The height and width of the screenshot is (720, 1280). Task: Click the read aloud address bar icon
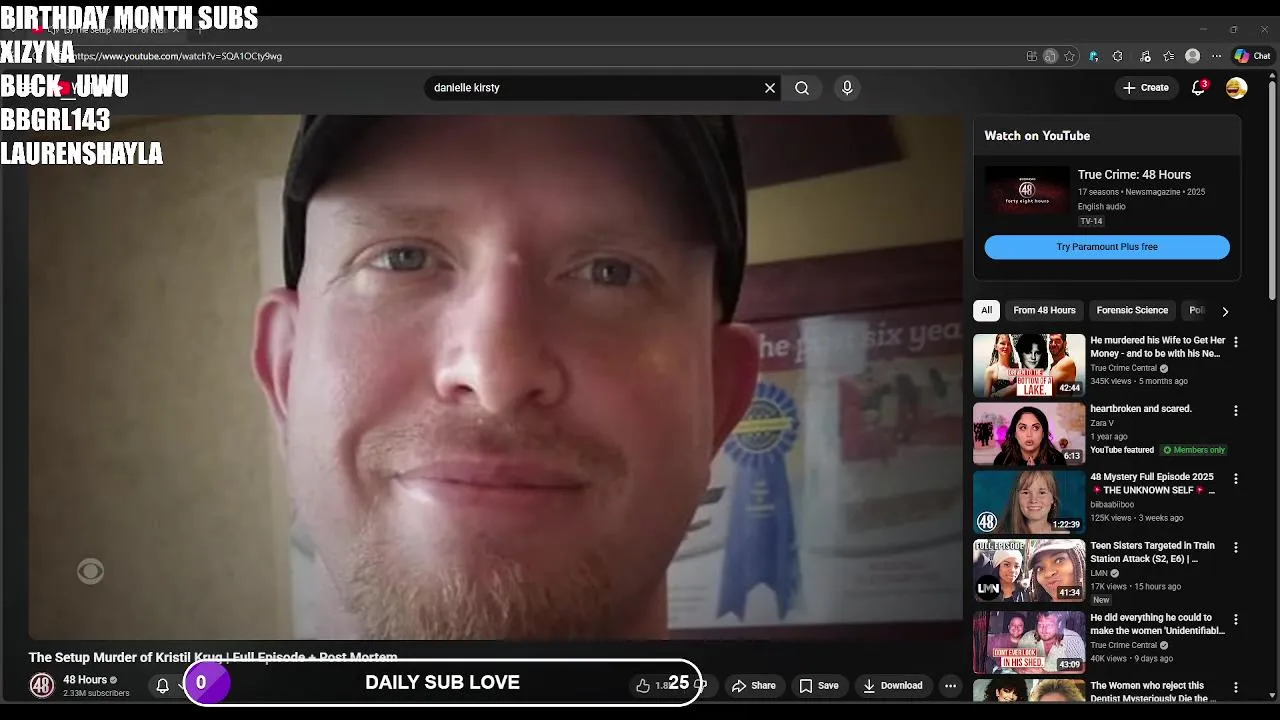(1050, 56)
